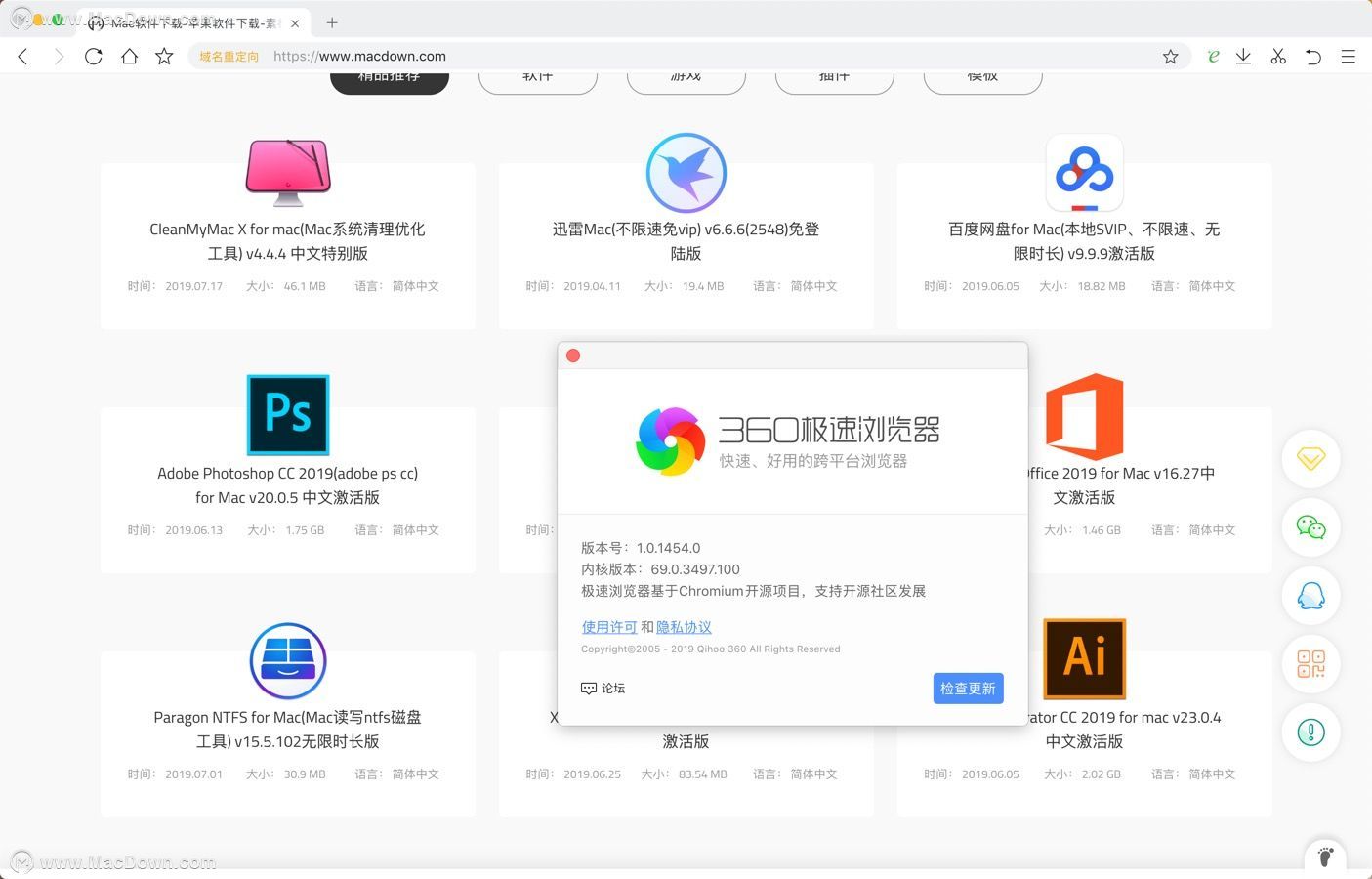Viewport: 1372px width, 879px height.
Task: Open the Paragon NTFS for Mac title link
Action: coord(287,730)
